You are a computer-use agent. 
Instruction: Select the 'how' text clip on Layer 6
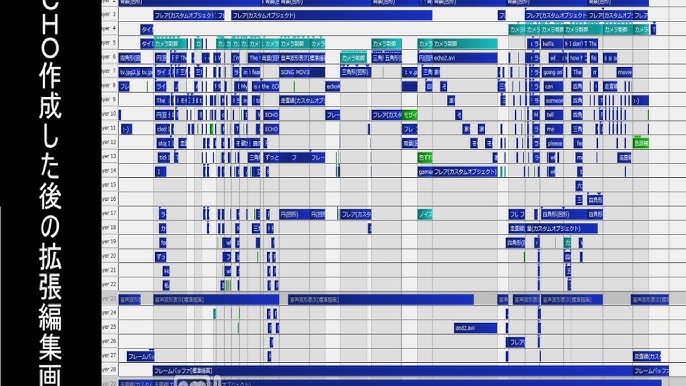pos(578,58)
